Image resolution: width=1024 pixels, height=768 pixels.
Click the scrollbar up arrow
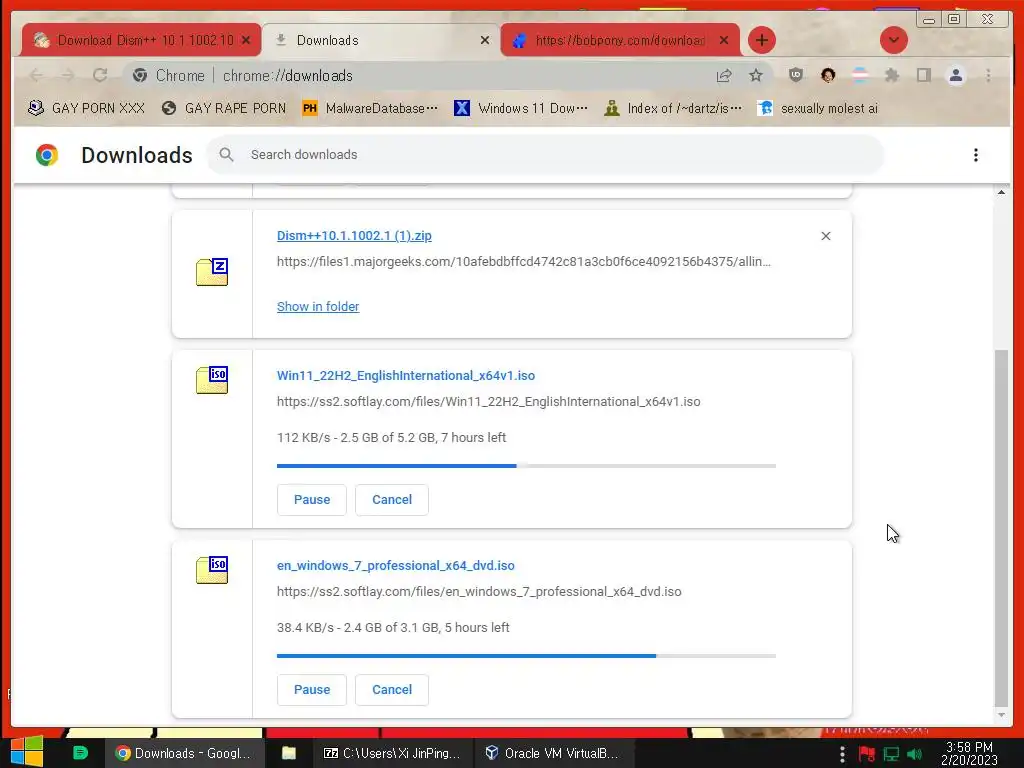[x=1001, y=192]
